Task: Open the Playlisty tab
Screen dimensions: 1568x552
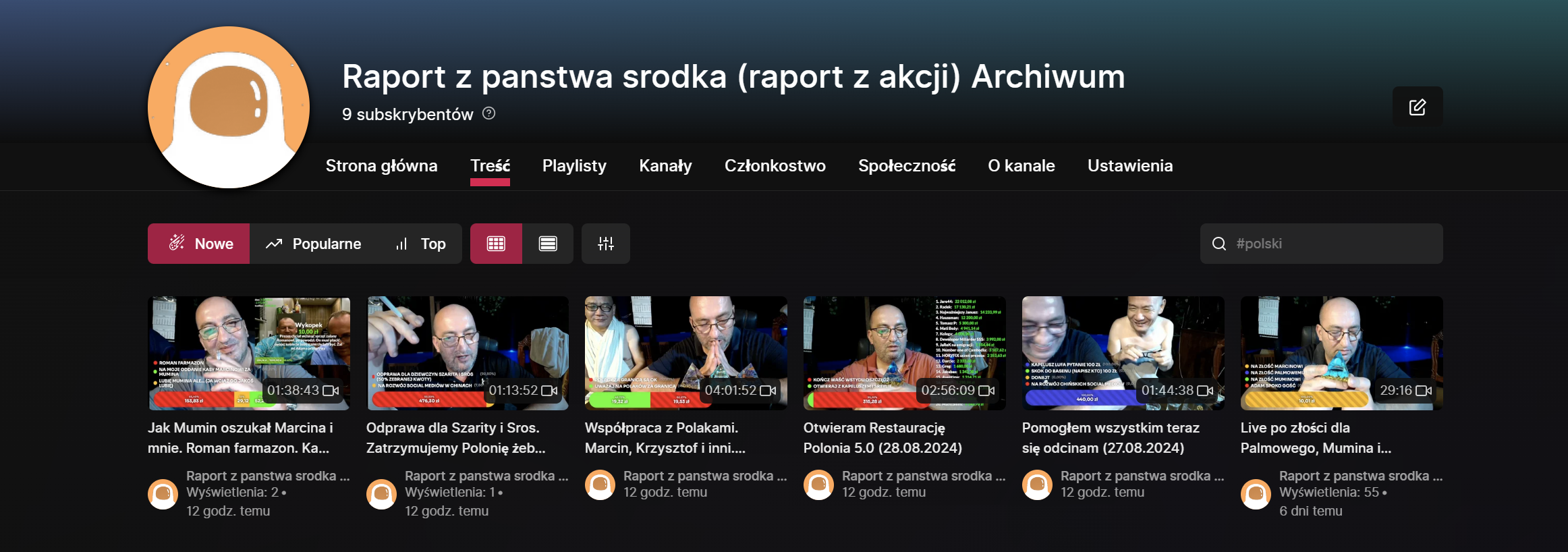Action: (x=574, y=165)
